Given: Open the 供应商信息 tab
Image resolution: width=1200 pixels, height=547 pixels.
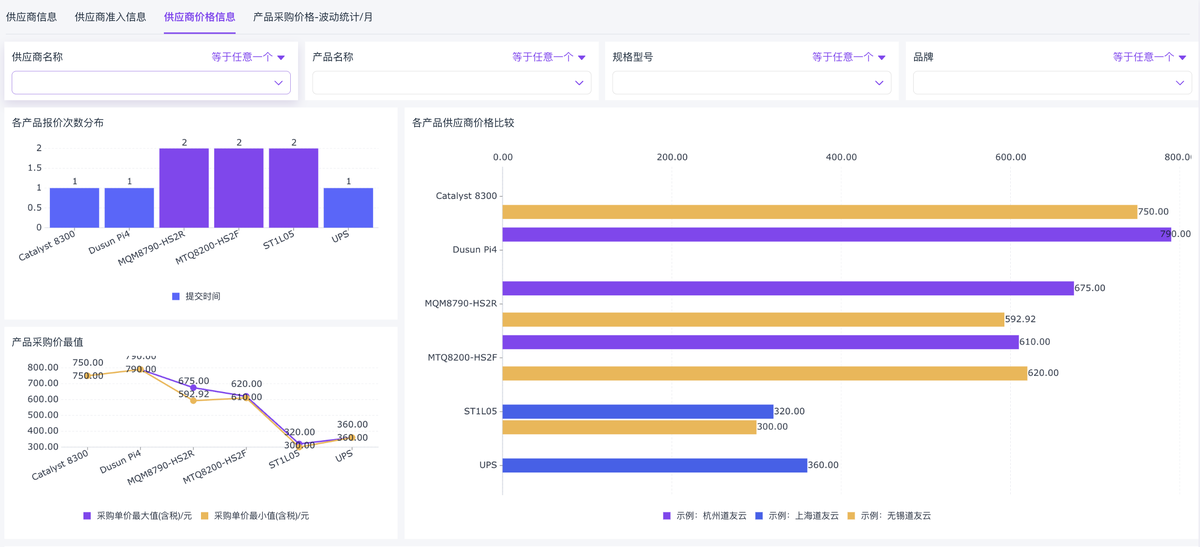Looking at the screenshot, I should 31,17.
